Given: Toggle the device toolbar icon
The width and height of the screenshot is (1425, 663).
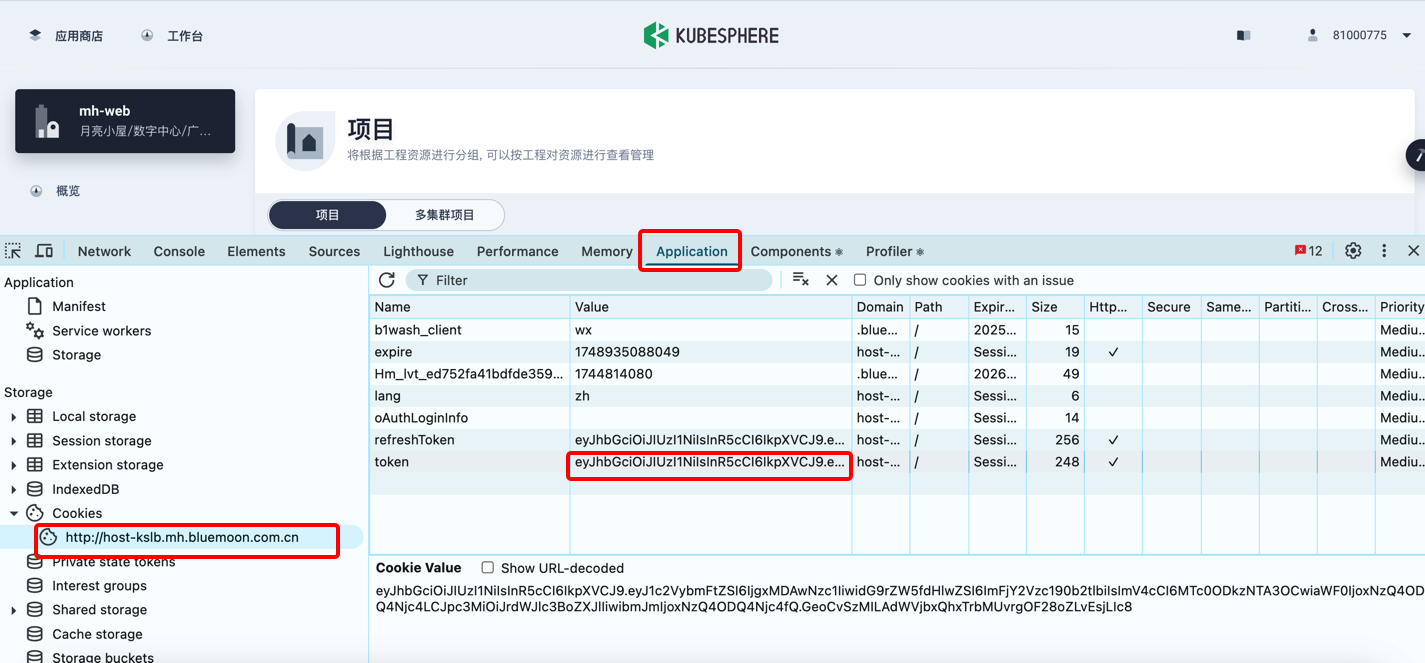Looking at the screenshot, I should click(44, 251).
